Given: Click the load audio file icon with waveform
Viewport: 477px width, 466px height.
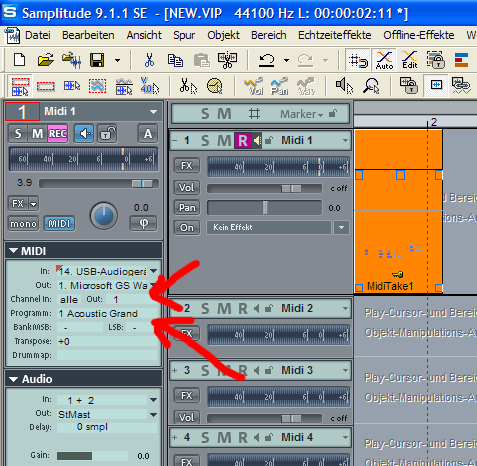Looking at the screenshot, I should [71, 60].
